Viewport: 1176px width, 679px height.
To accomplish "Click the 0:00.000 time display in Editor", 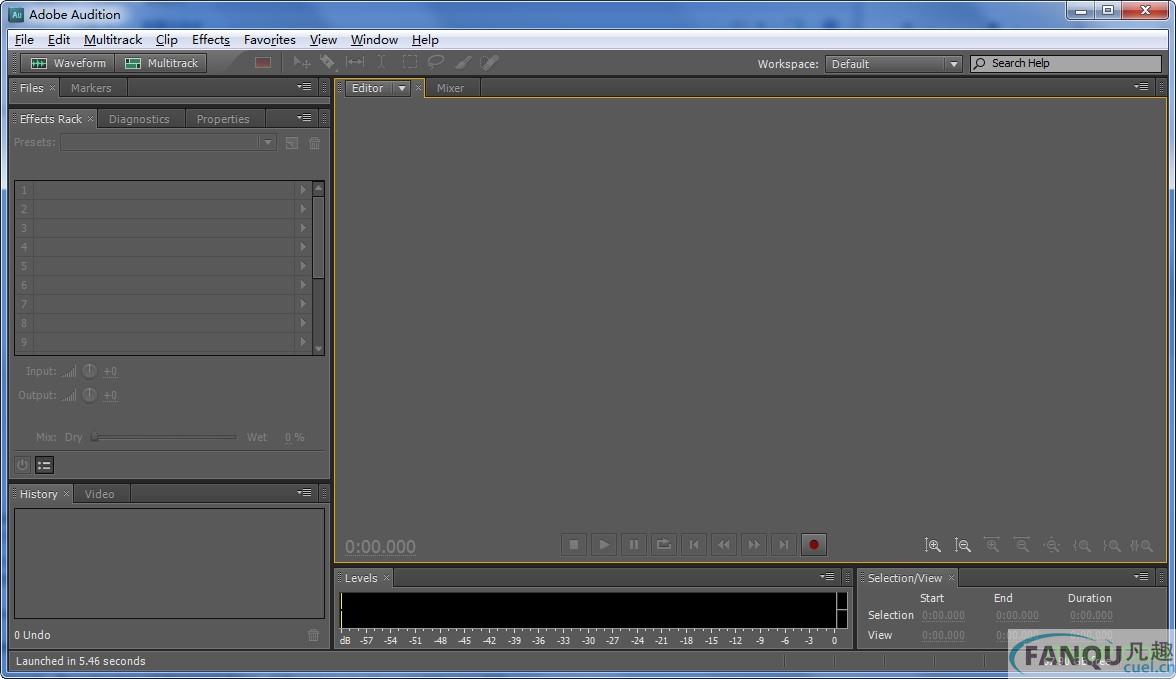I will 380,546.
